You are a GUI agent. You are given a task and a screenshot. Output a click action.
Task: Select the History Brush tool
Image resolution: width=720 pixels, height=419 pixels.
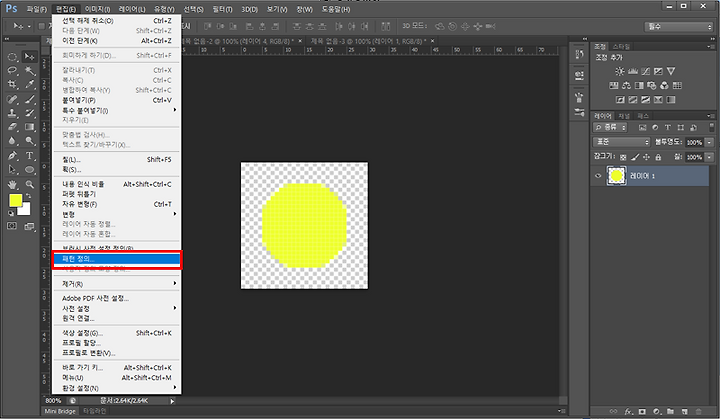[30, 113]
